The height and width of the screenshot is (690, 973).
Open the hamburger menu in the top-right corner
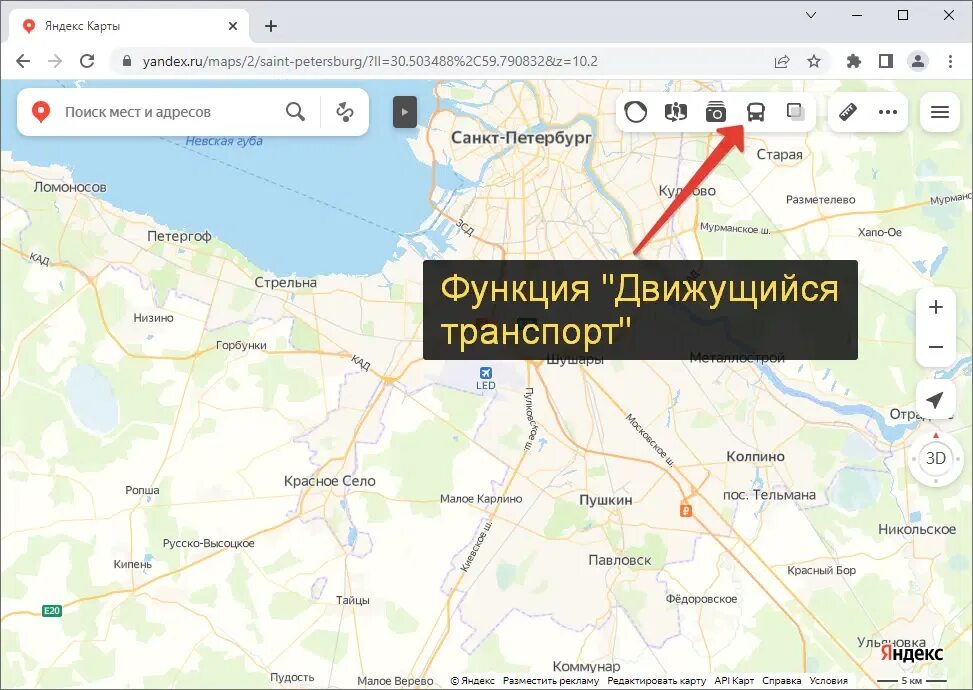click(x=939, y=111)
